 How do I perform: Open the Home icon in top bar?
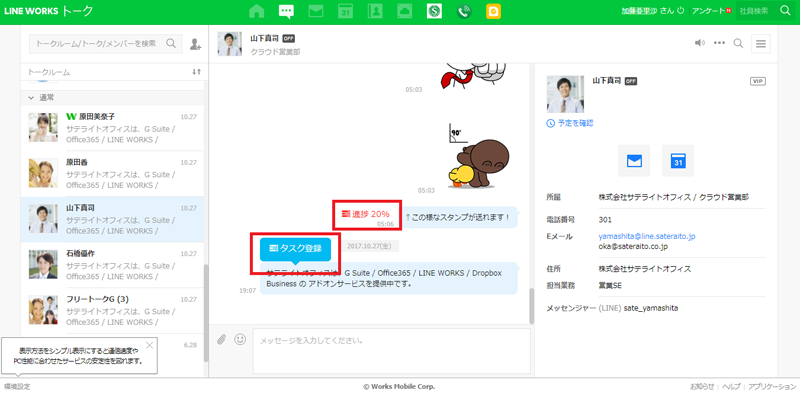[x=256, y=11]
